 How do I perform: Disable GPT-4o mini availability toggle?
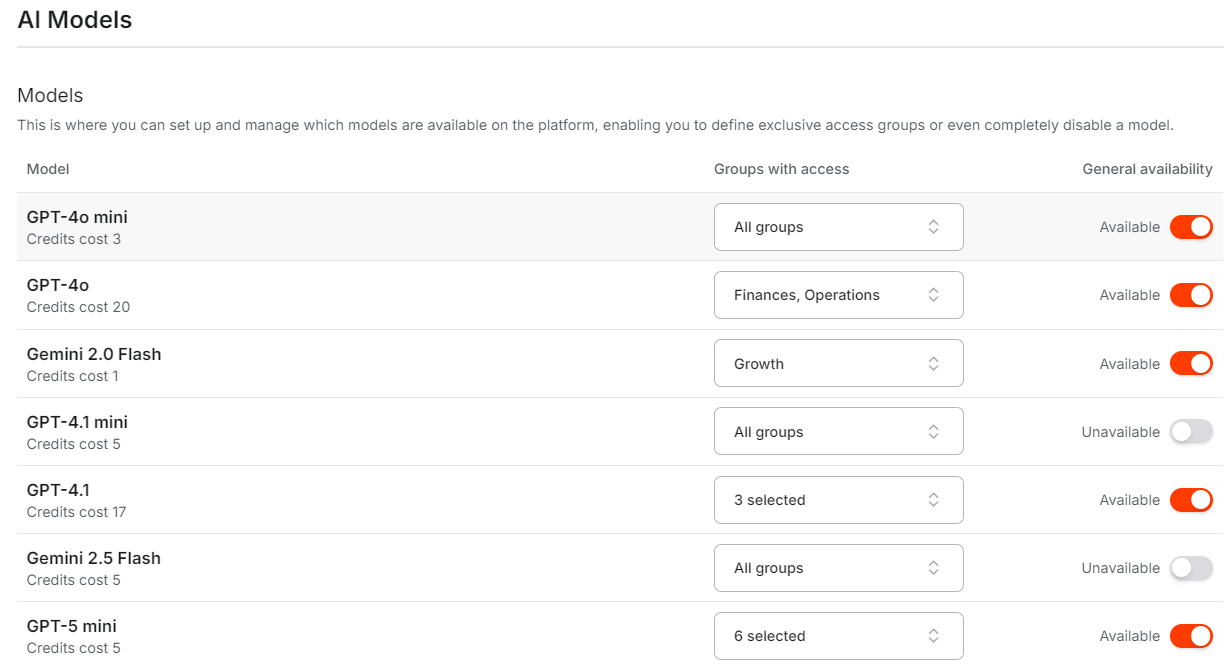point(1191,227)
